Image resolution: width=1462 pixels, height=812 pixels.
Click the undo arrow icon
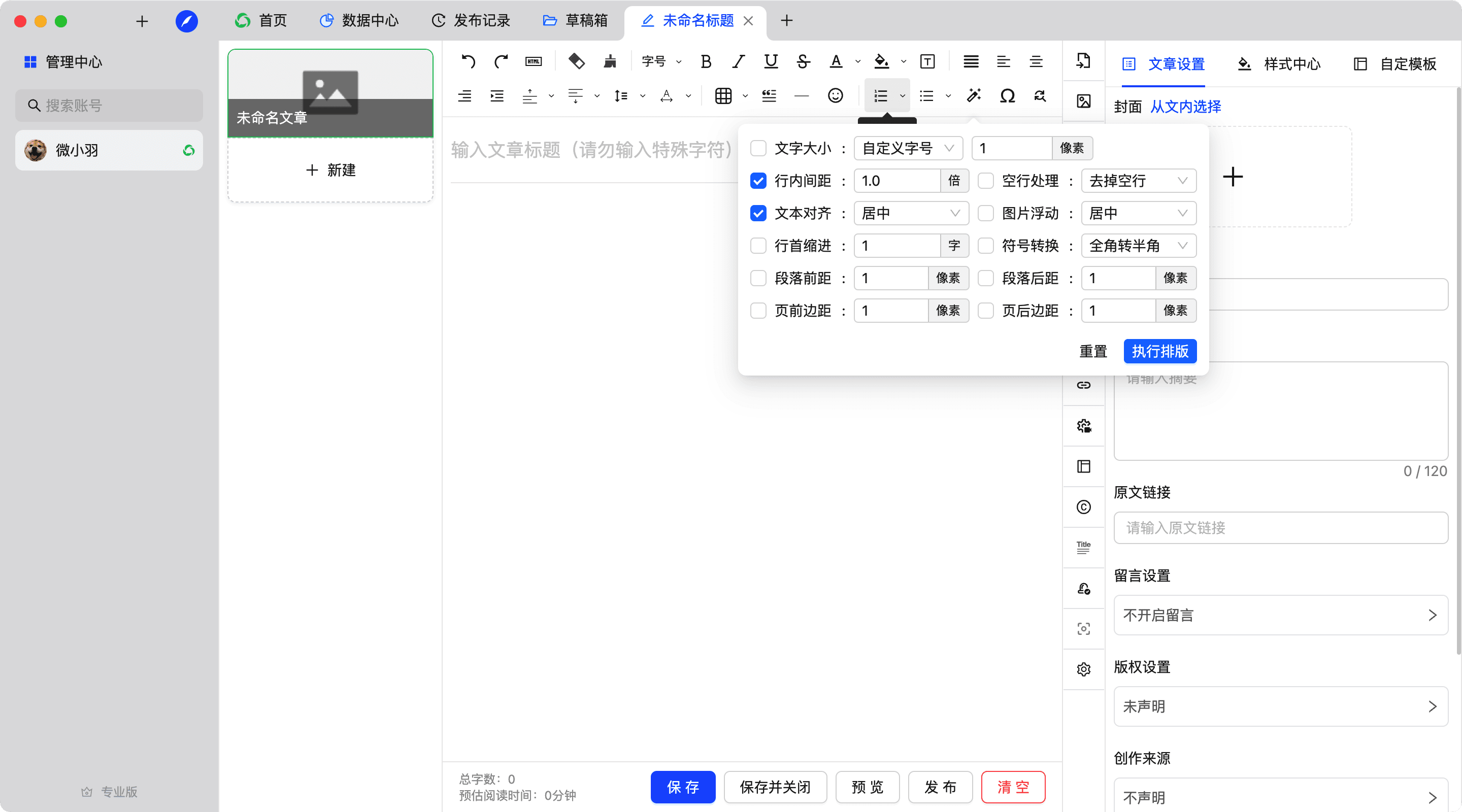[468, 61]
